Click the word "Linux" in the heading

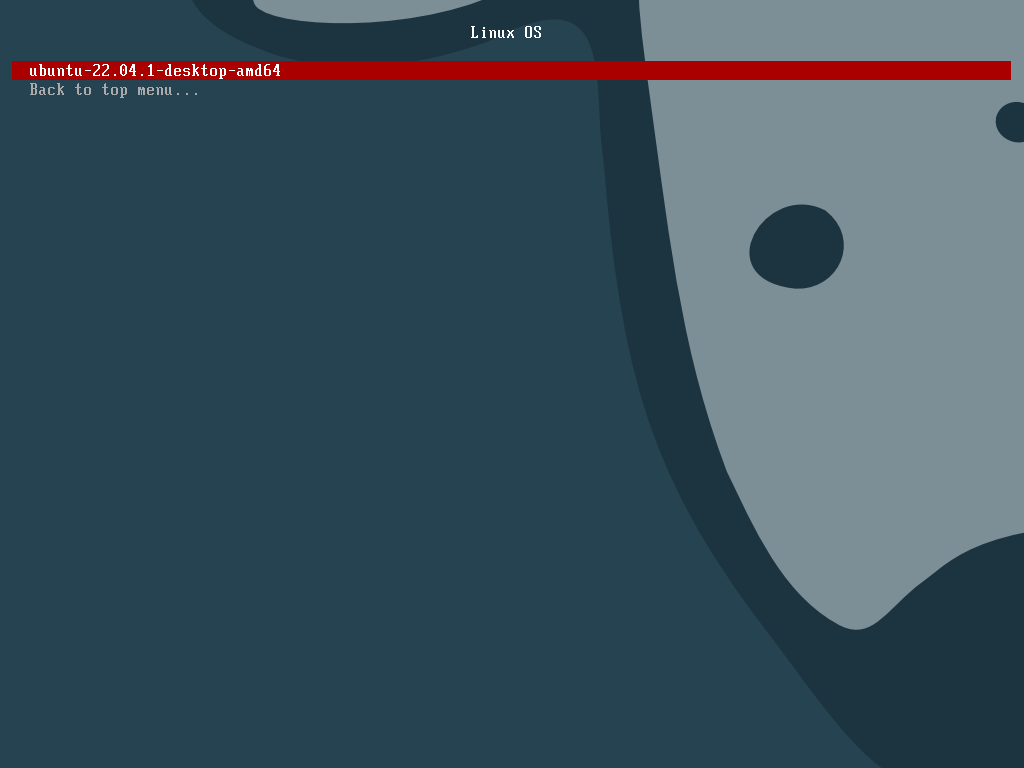click(x=492, y=33)
